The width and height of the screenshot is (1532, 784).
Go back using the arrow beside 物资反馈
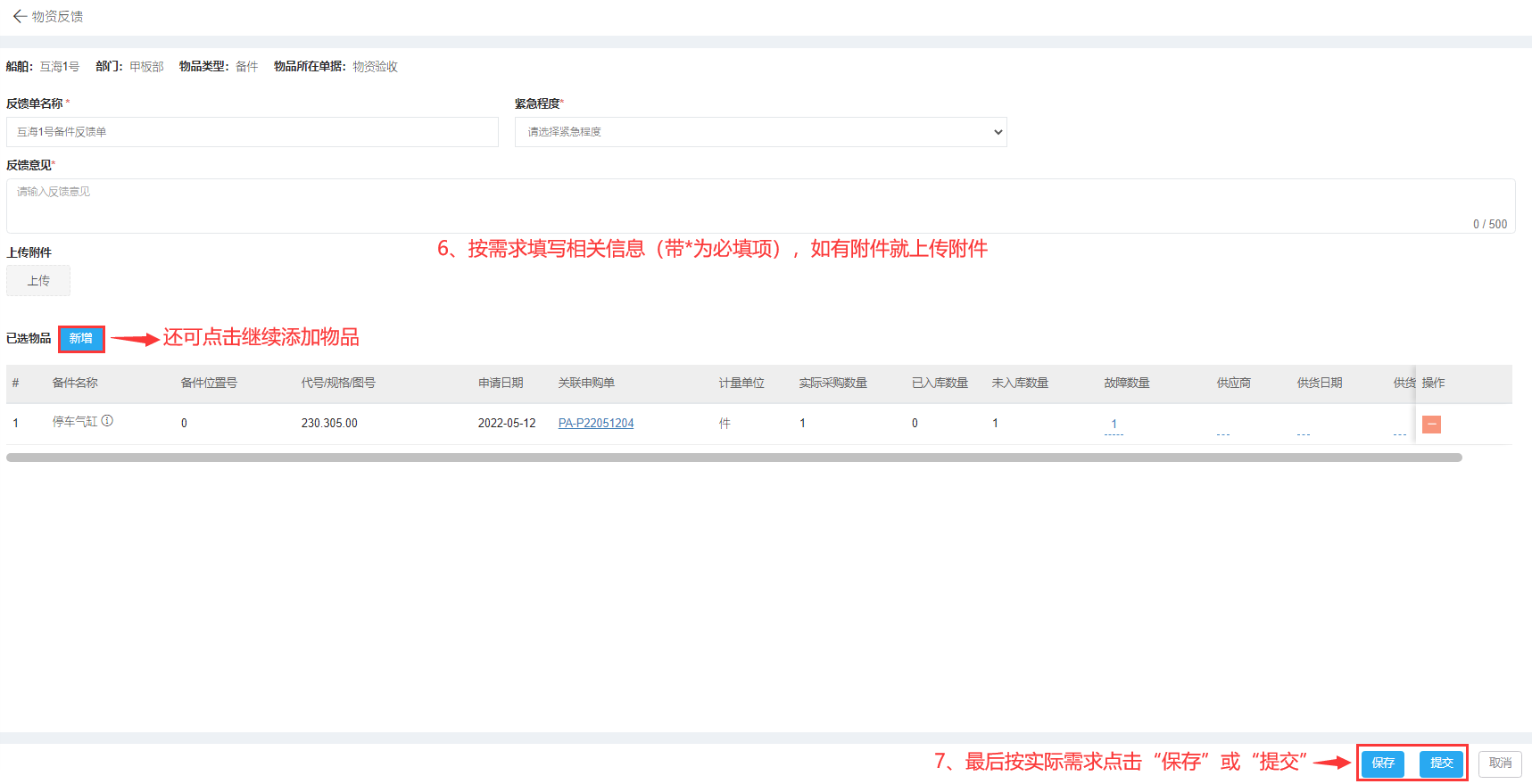[x=19, y=16]
